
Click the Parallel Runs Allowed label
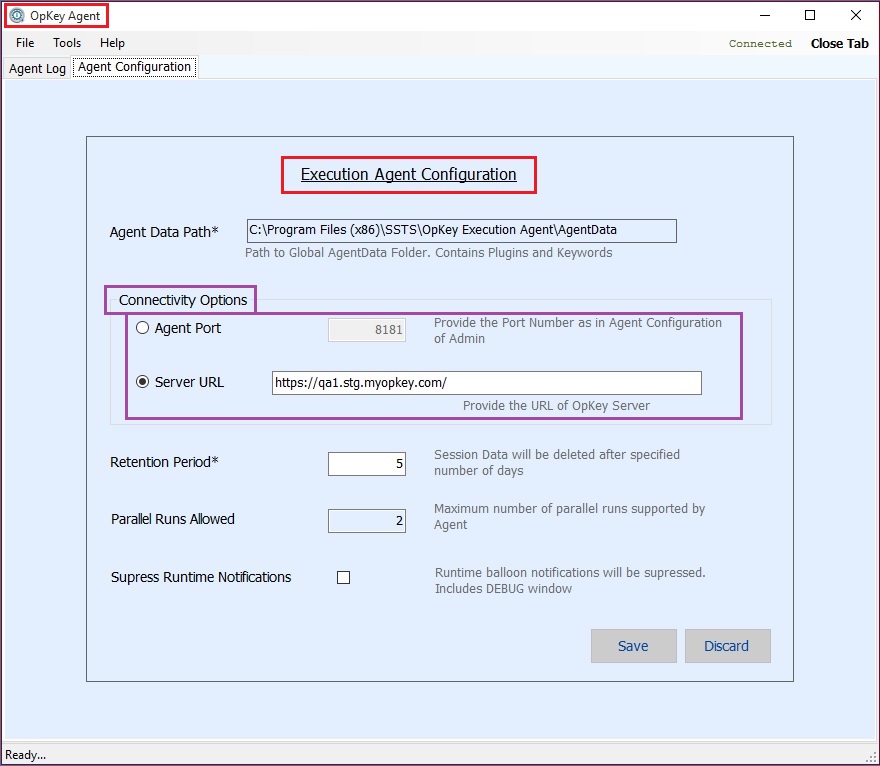(x=172, y=519)
